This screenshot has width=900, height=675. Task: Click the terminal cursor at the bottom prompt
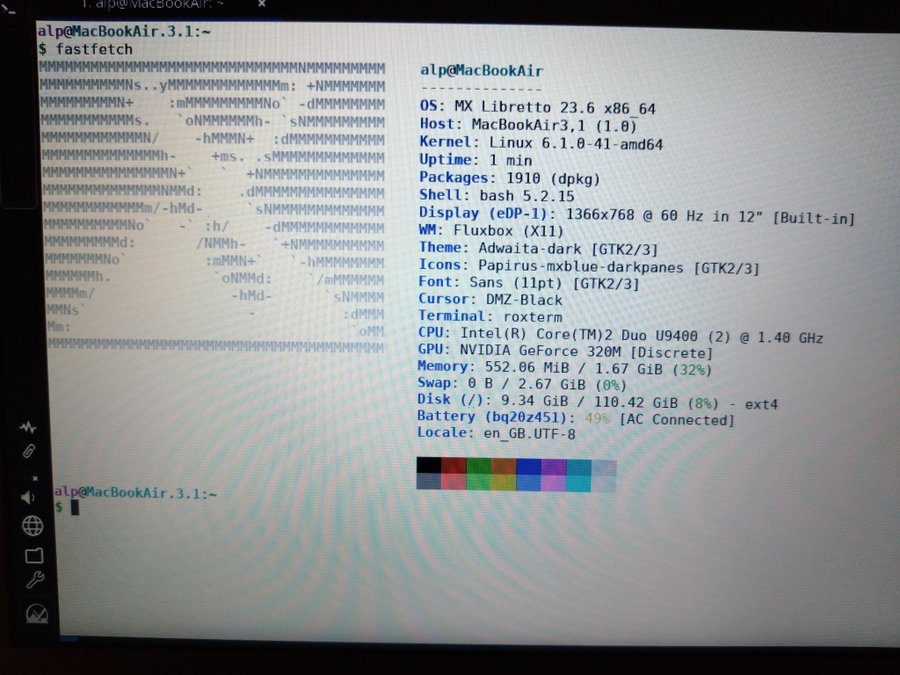point(74,508)
